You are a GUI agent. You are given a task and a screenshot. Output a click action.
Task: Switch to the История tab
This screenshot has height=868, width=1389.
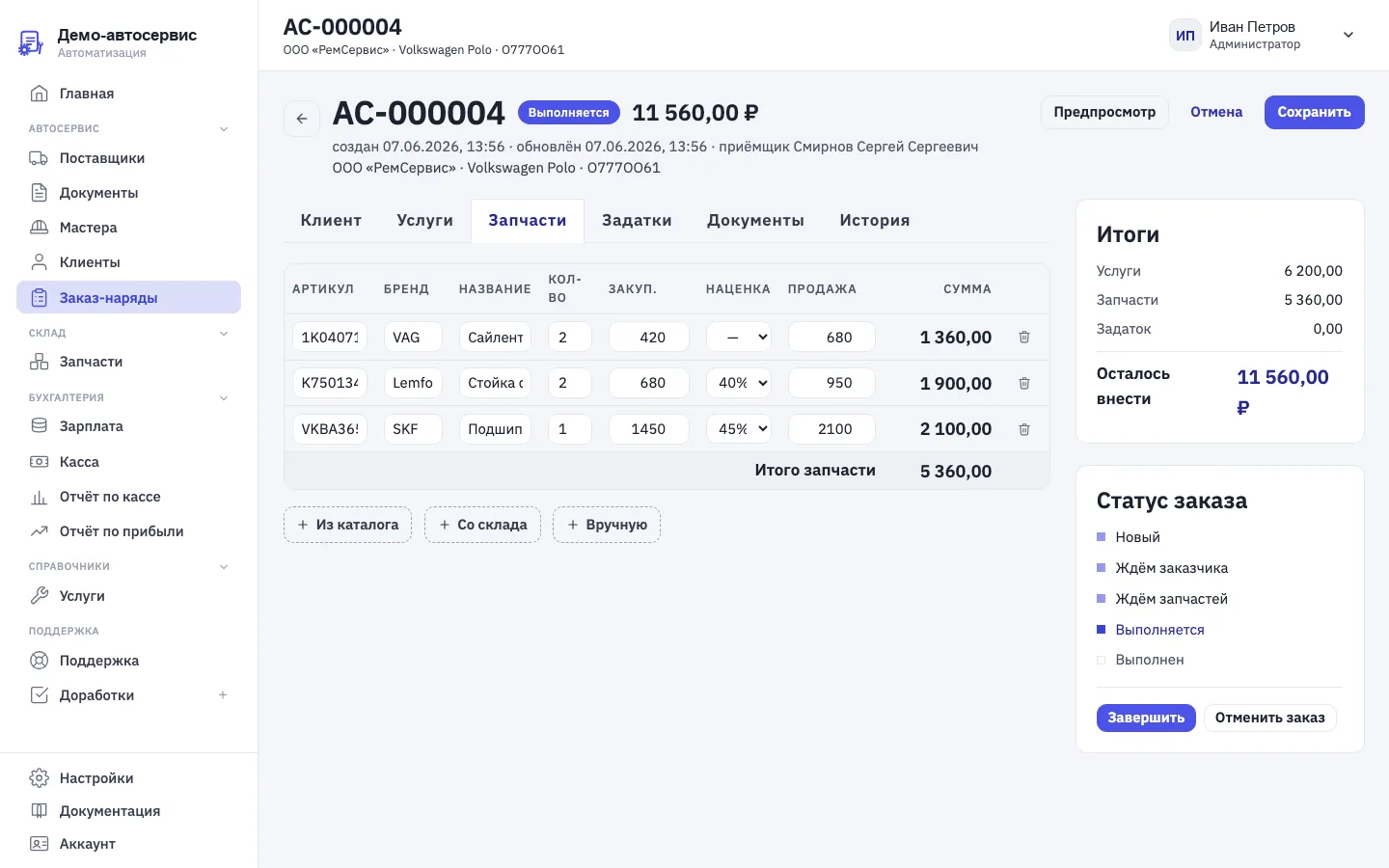click(875, 221)
